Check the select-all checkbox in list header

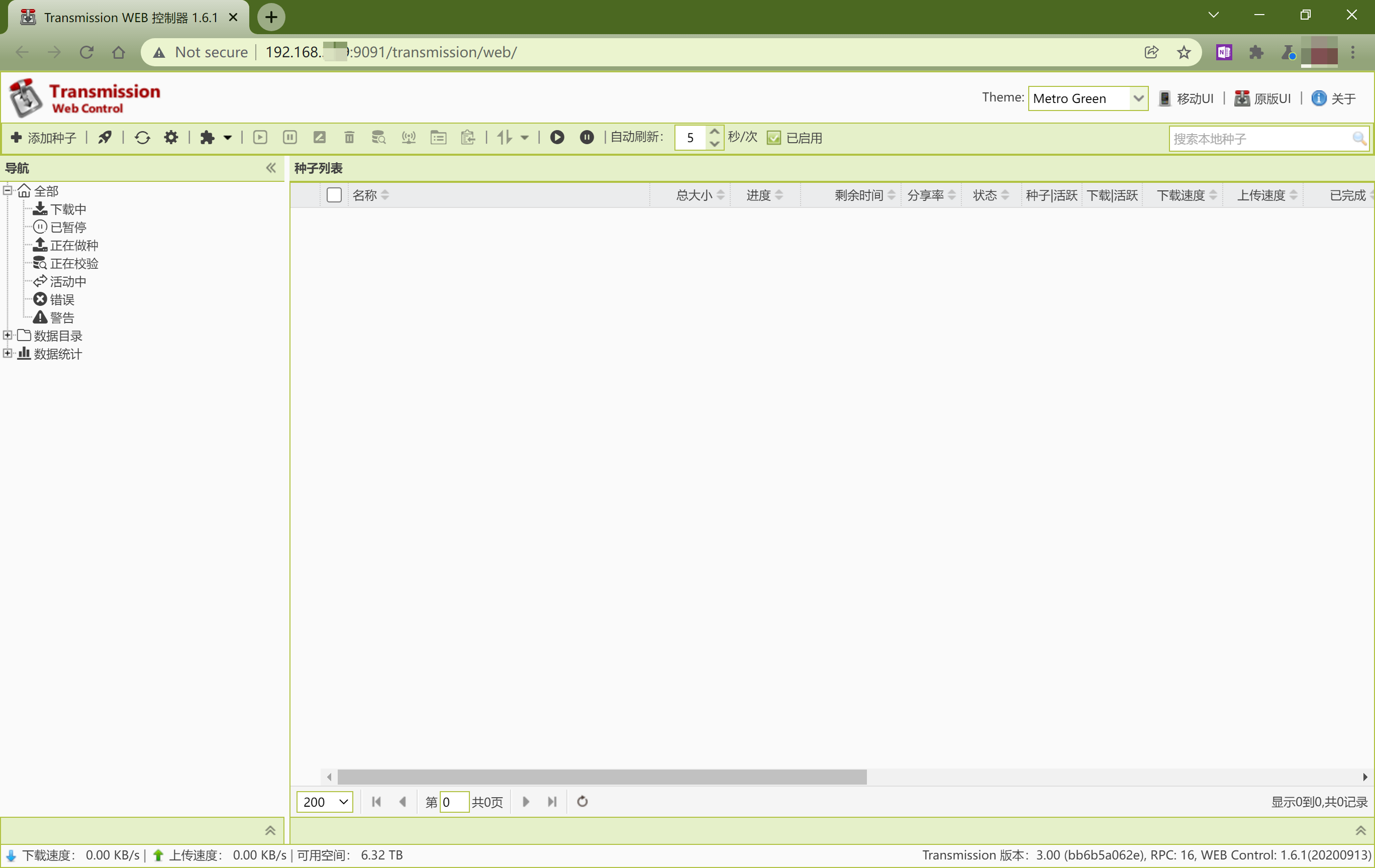(334, 195)
